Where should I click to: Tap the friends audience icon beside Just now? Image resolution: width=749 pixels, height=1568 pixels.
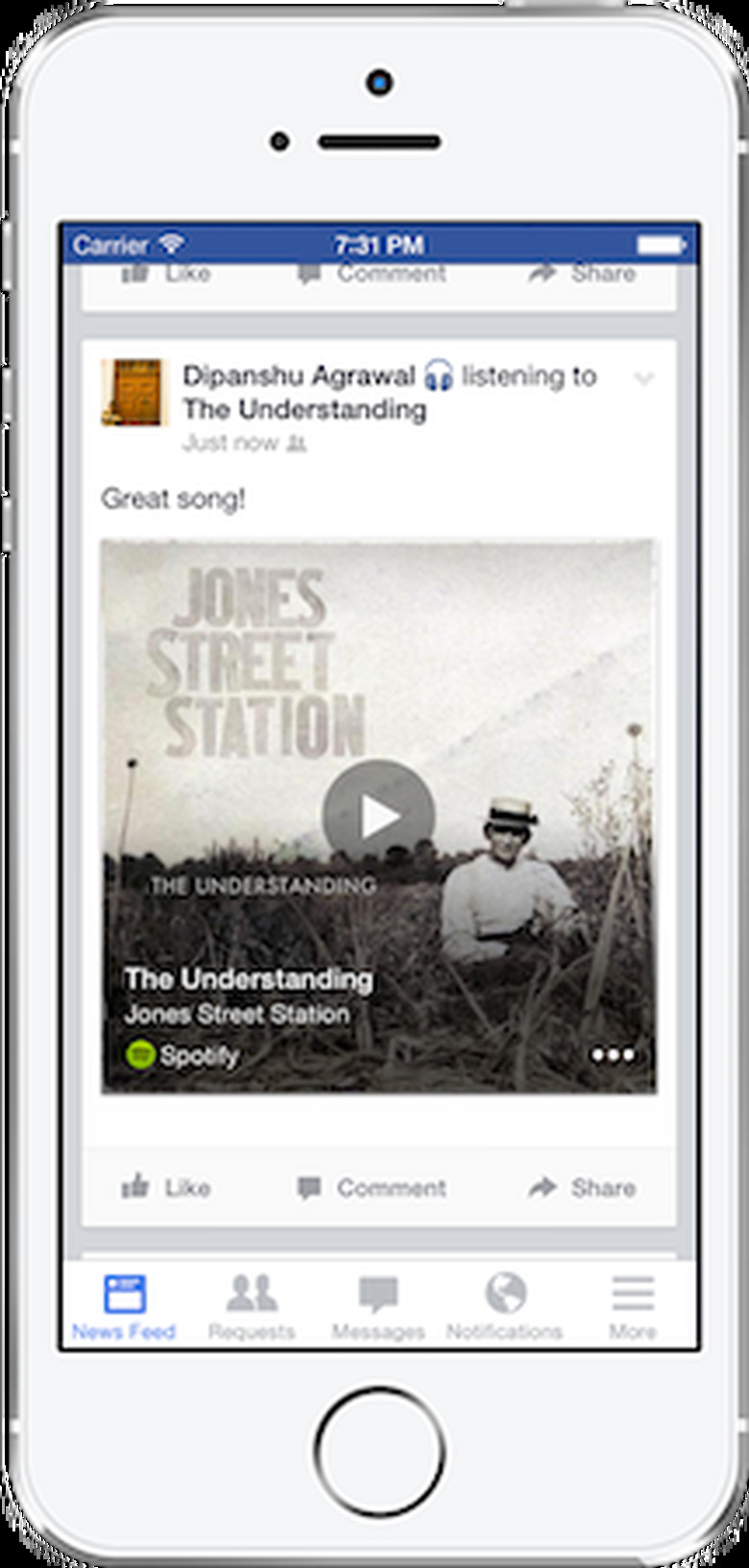tap(297, 444)
